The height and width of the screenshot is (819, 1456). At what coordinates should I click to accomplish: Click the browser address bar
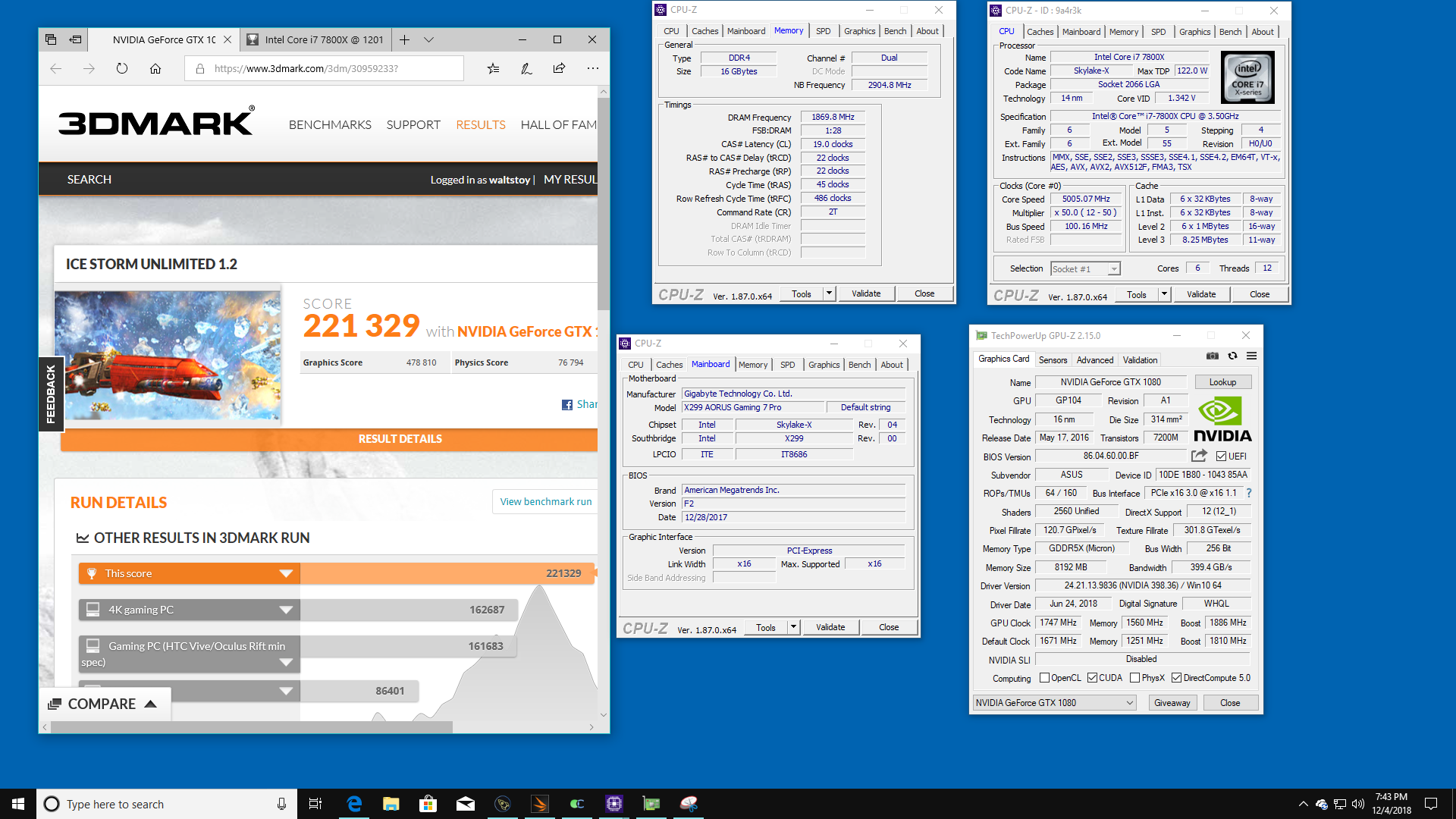pos(324,68)
